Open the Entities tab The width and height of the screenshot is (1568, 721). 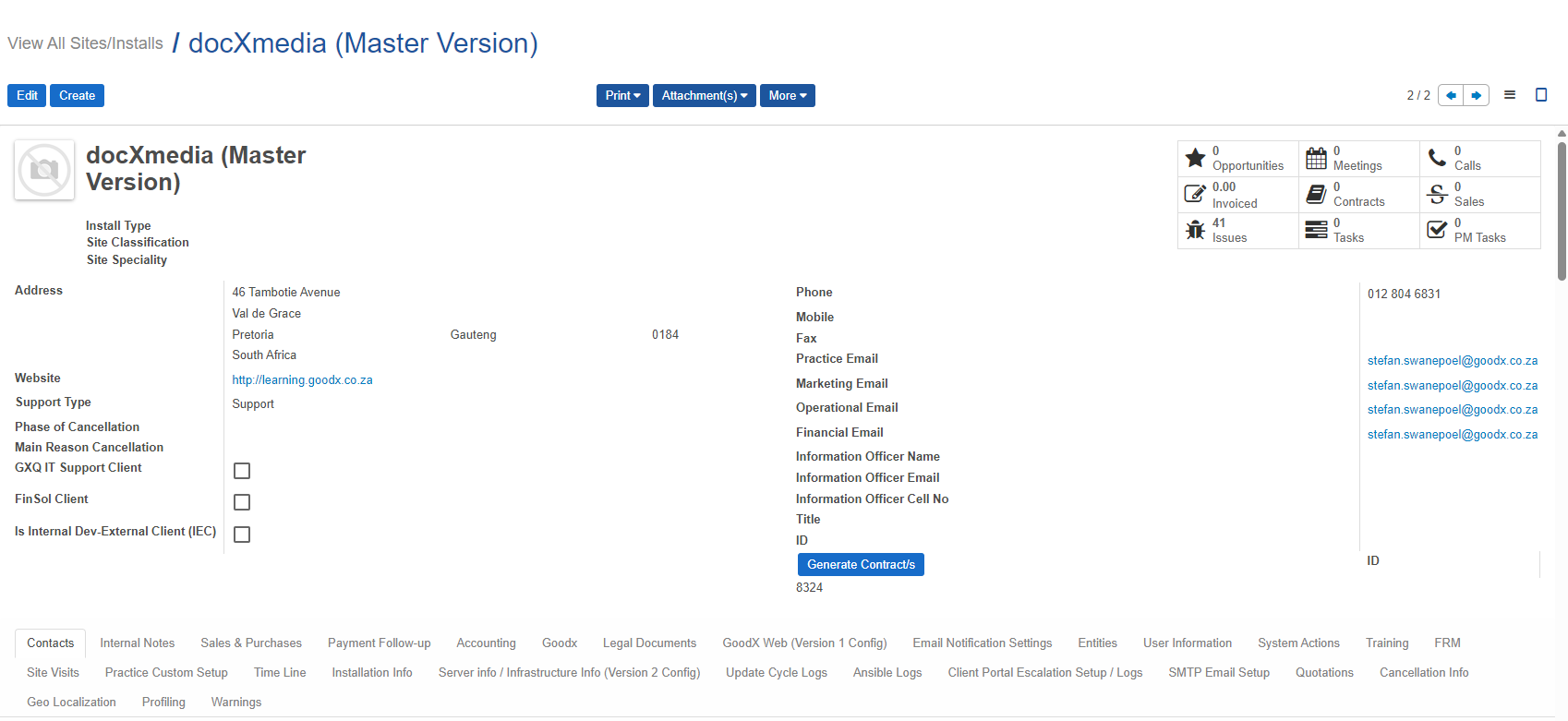(1097, 643)
